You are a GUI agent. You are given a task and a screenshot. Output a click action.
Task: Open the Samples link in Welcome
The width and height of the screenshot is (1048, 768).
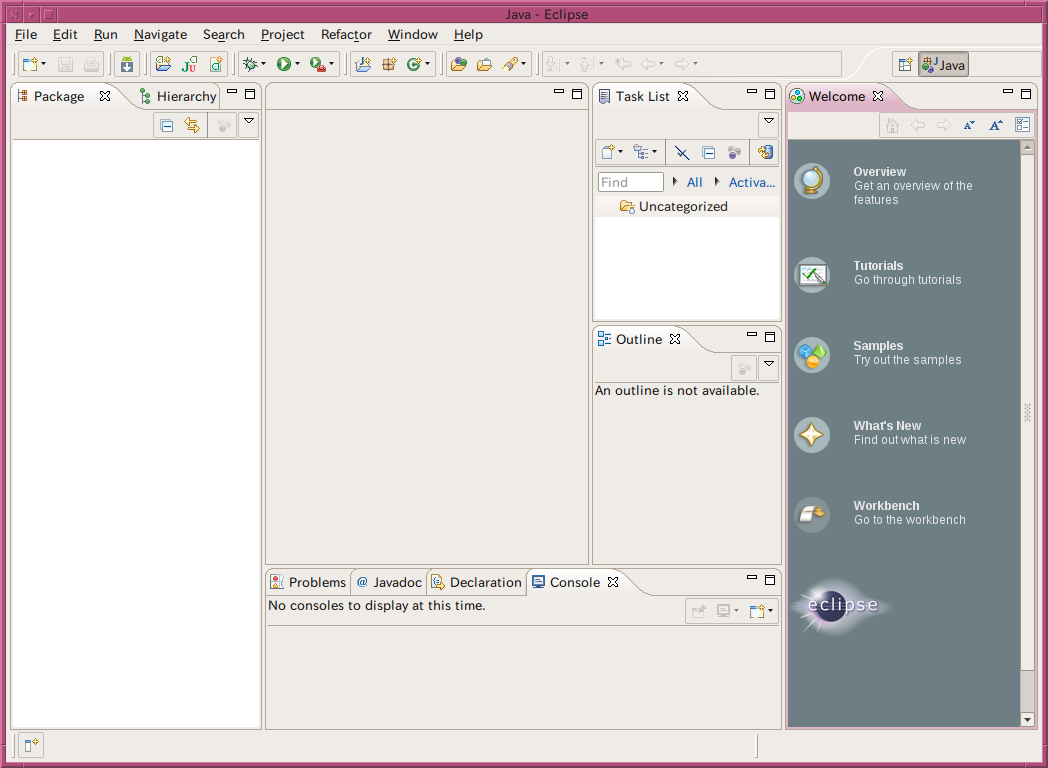878,346
